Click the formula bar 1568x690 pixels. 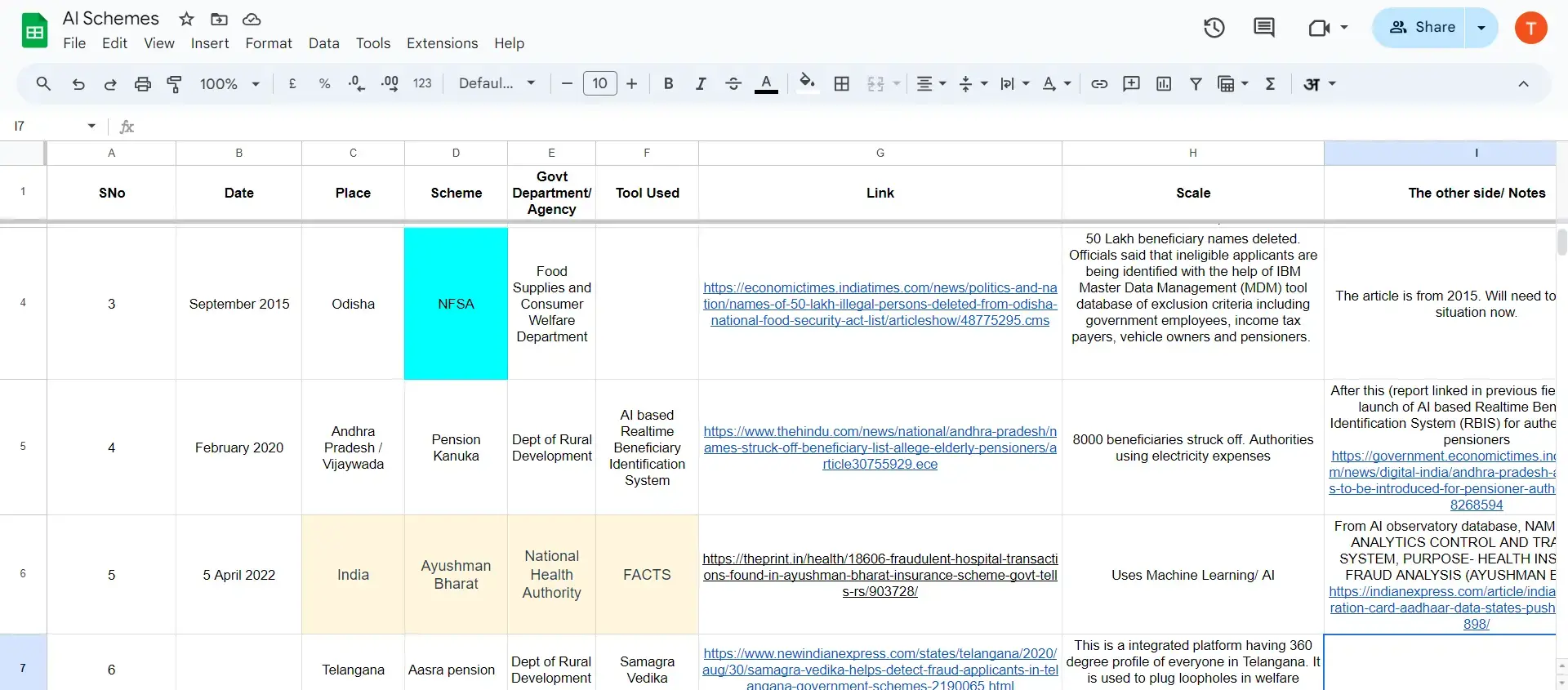click(849, 126)
